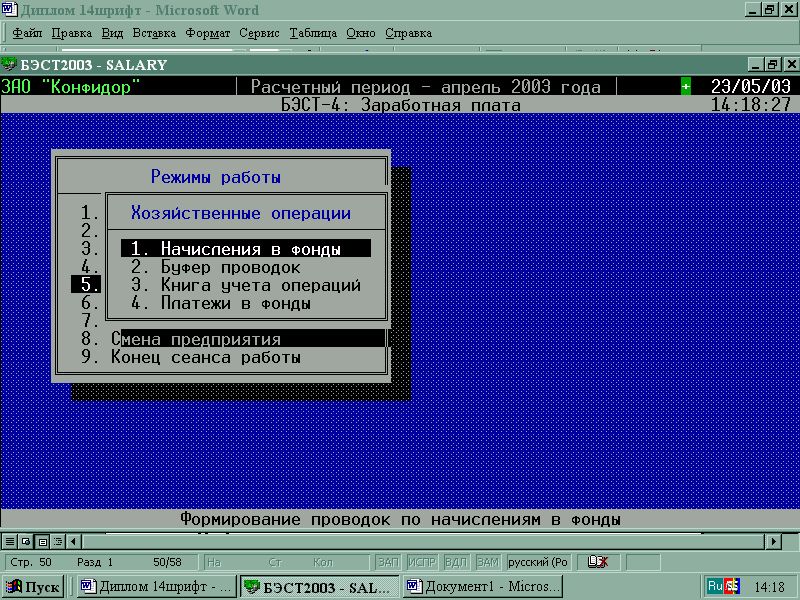
Task: Click item 6 in Режимы работы list
Action: pos(90,303)
